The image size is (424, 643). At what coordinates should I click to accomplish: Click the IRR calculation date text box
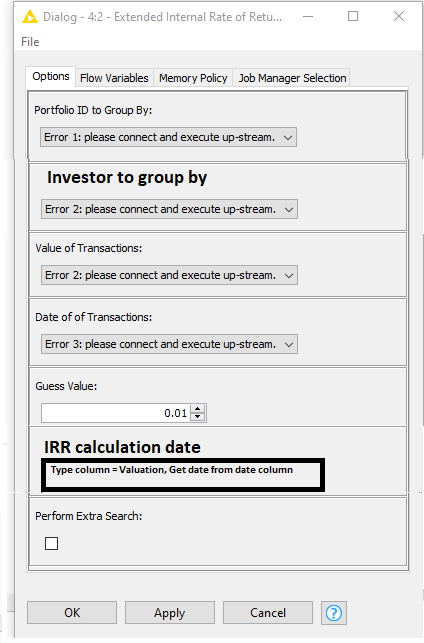click(x=183, y=475)
